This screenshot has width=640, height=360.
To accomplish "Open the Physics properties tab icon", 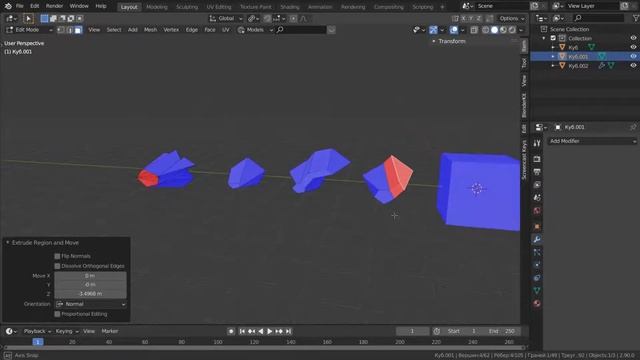I will [x=537, y=265].
